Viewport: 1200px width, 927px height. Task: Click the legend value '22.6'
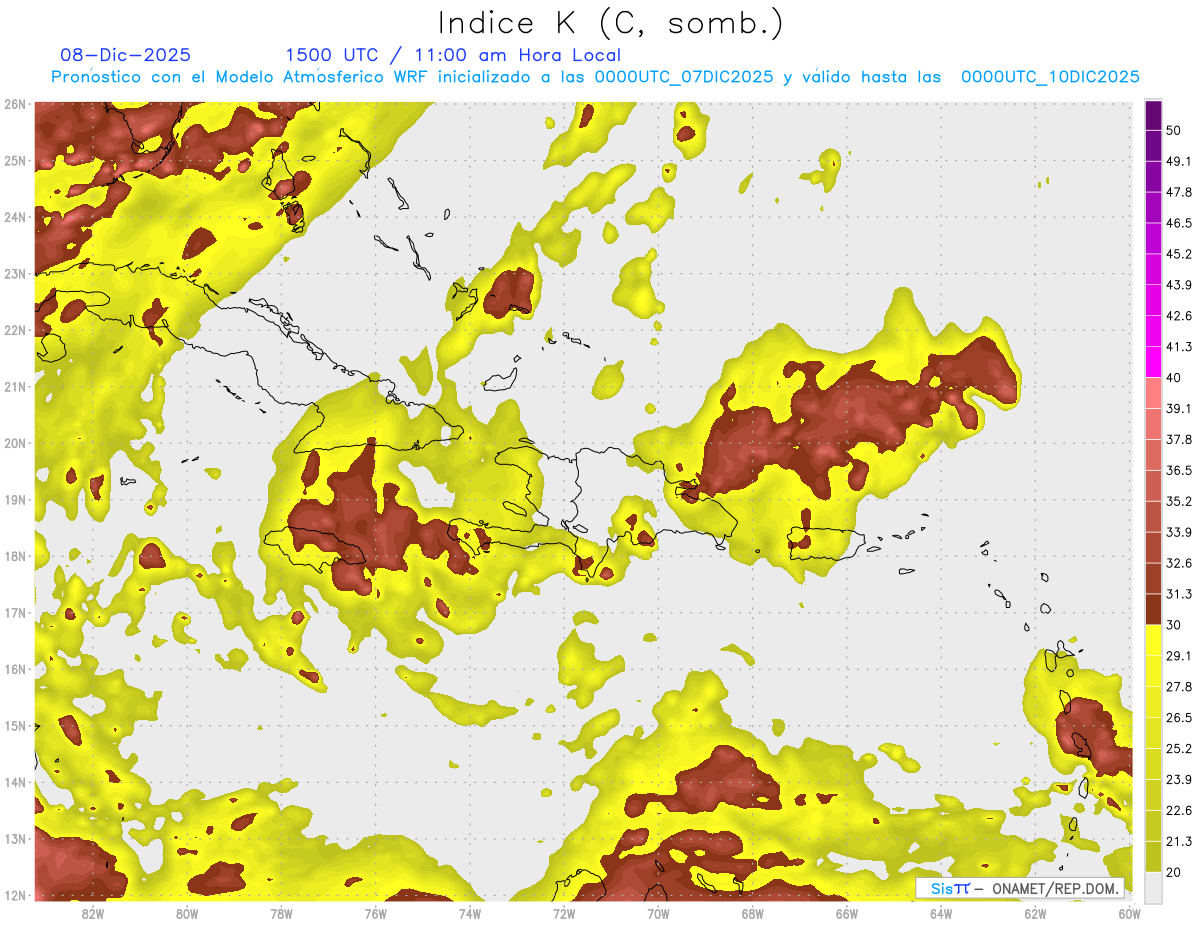(x=1179, y=811)
